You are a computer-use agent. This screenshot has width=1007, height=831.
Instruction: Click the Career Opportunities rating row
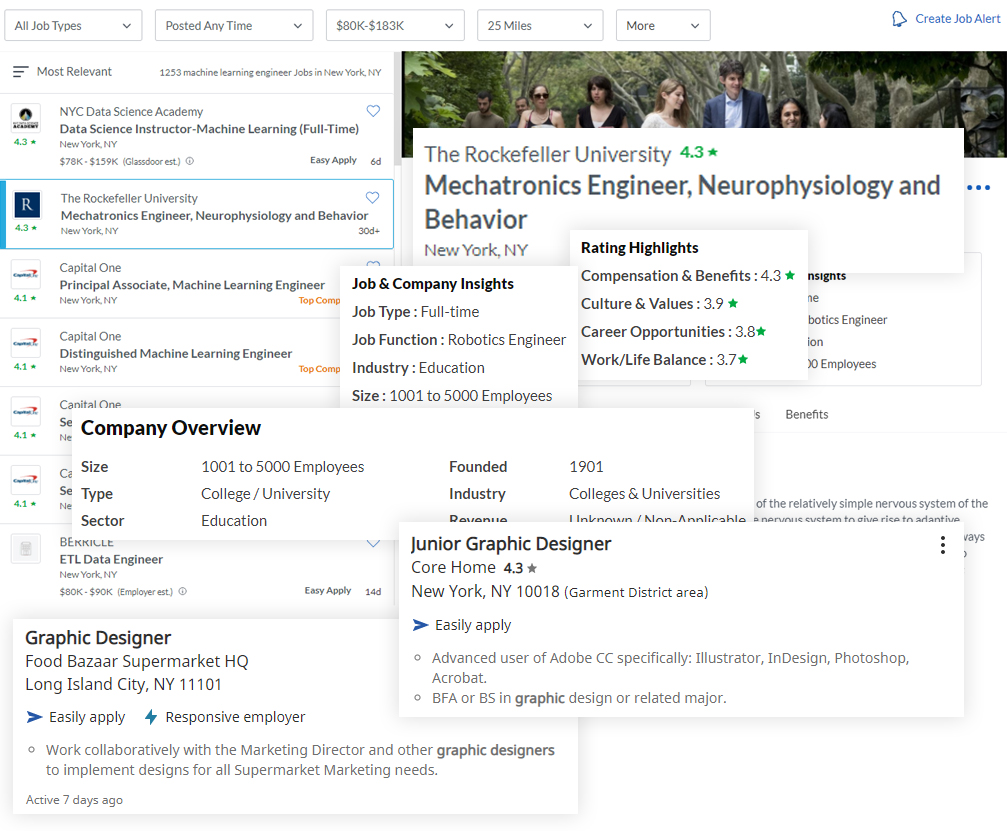pos(674,332)
